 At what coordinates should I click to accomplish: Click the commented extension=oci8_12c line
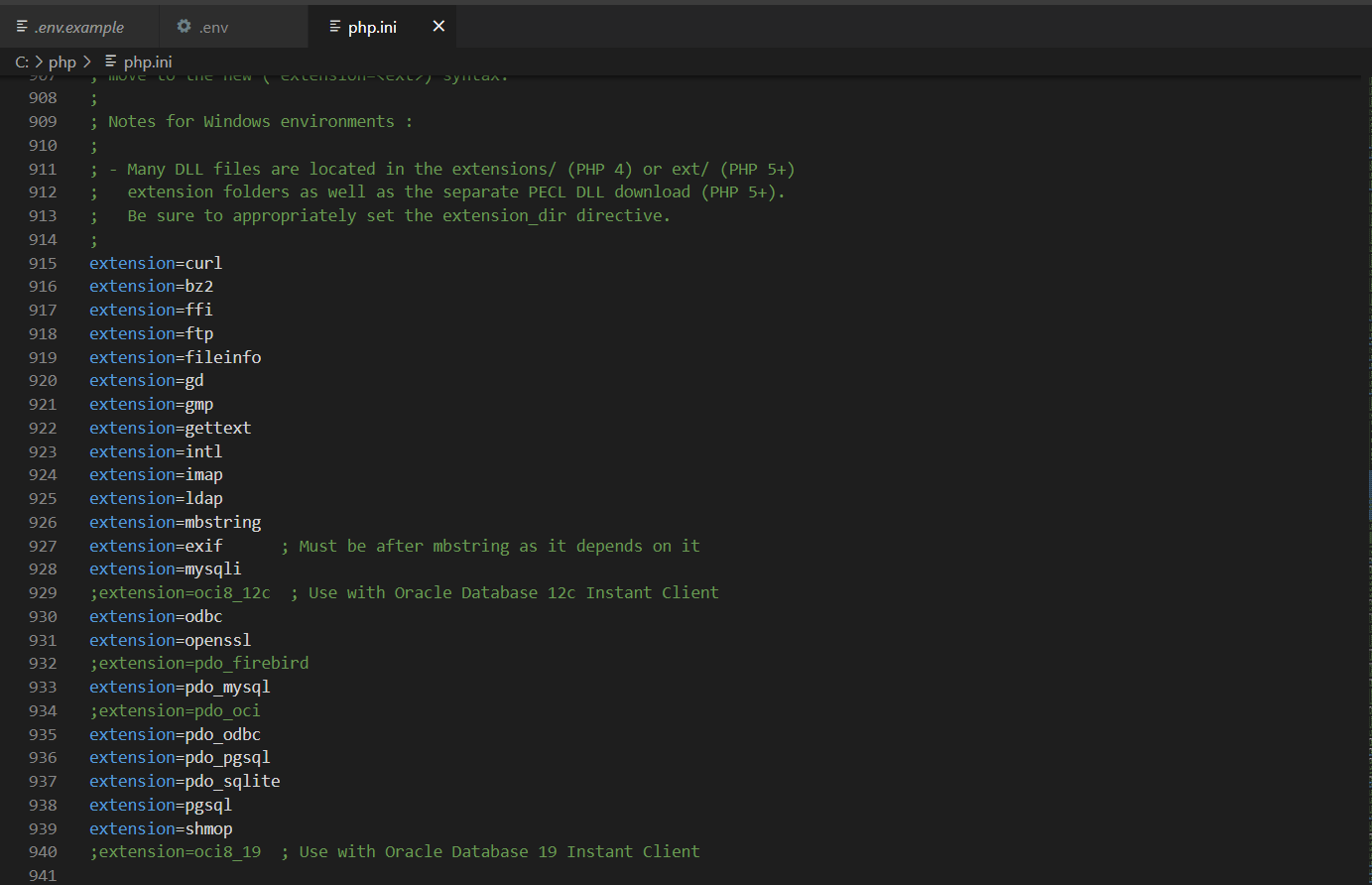point(180,592)
